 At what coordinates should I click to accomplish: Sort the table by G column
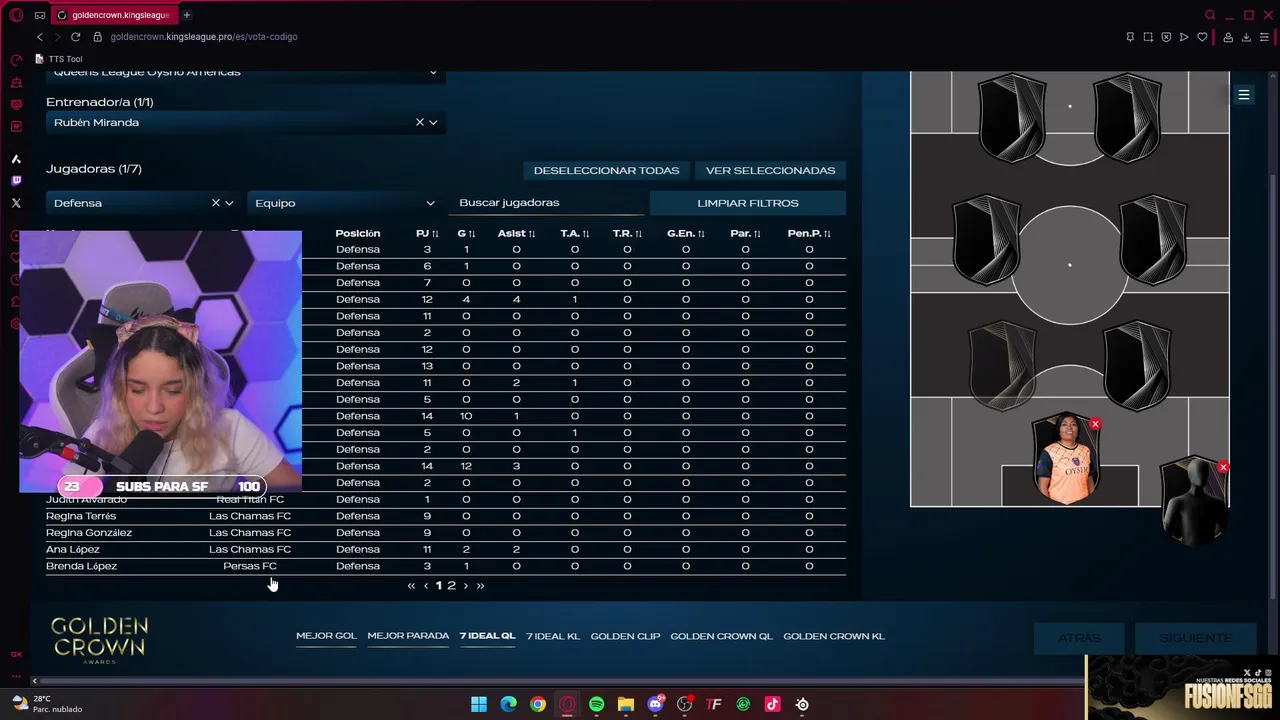point(465,233)
